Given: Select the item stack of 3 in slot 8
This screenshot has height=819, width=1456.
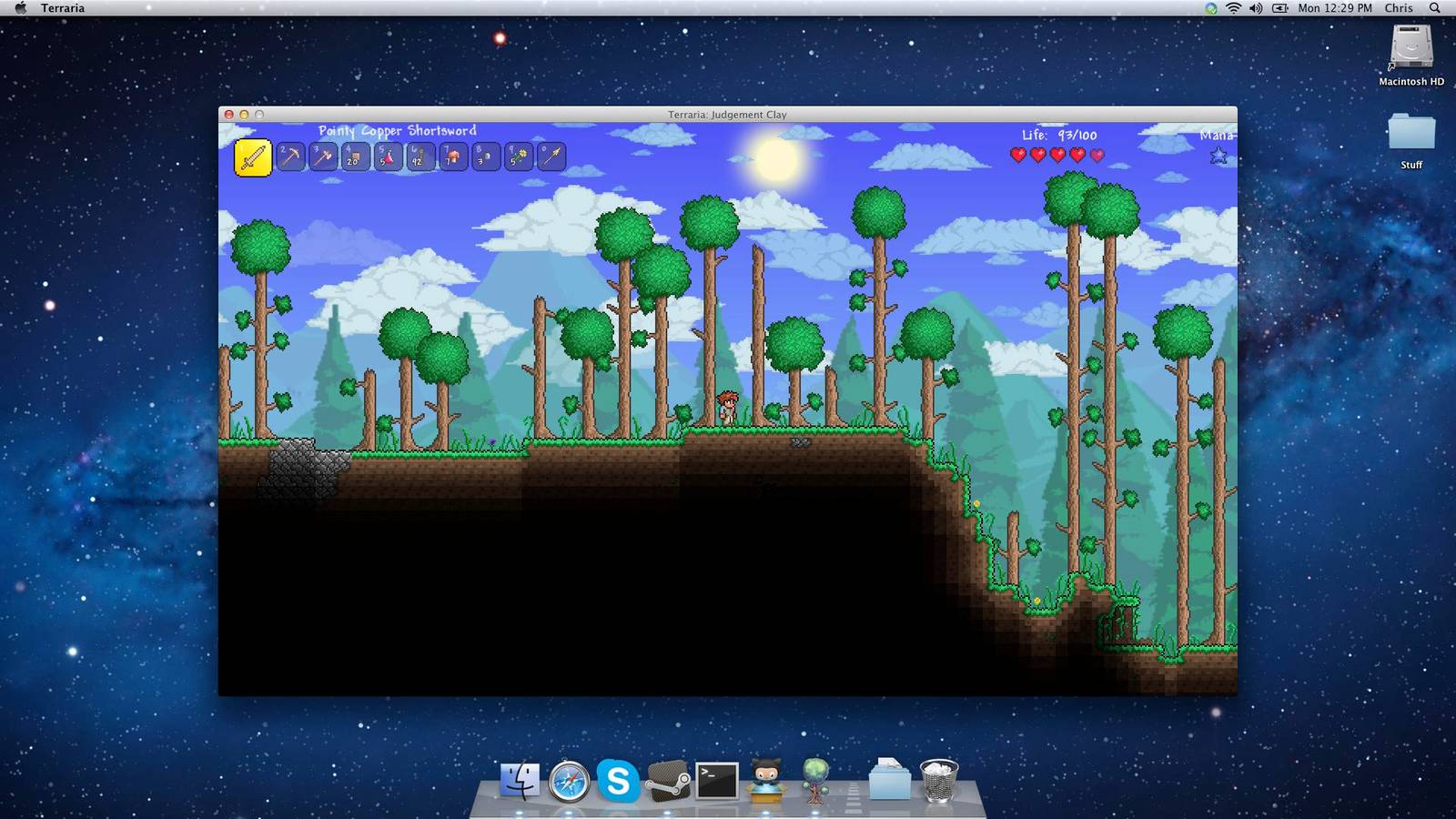Looking at the screenshot, I should click(486, 157).
